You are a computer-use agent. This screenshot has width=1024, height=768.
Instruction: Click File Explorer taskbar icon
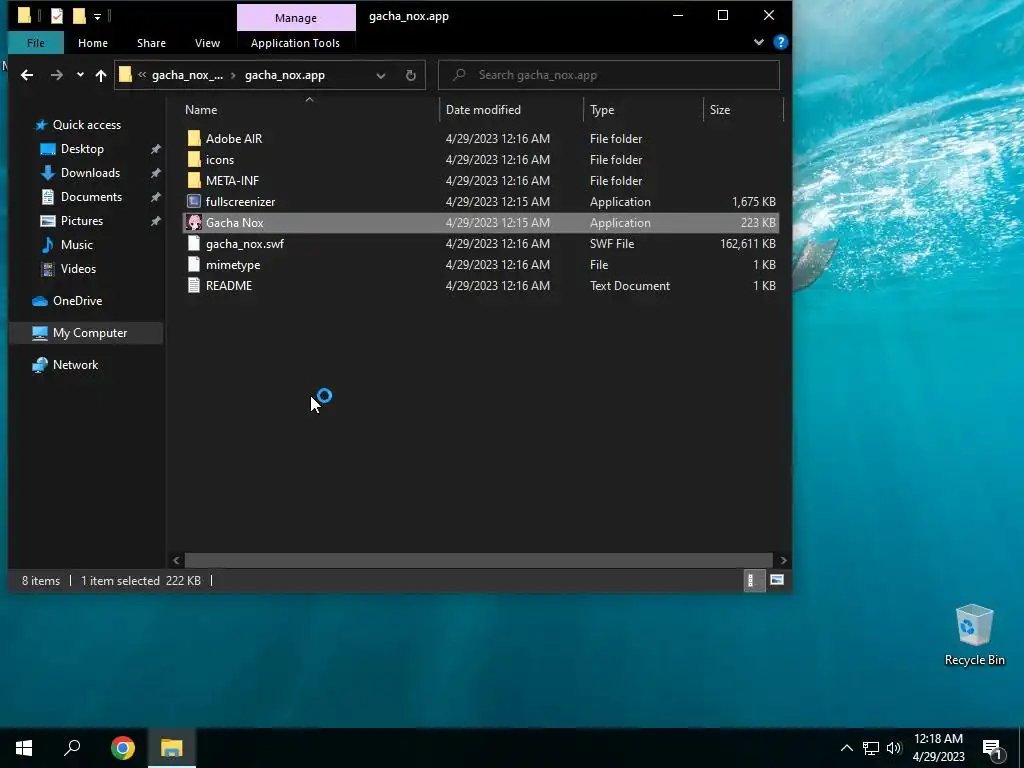171,748
